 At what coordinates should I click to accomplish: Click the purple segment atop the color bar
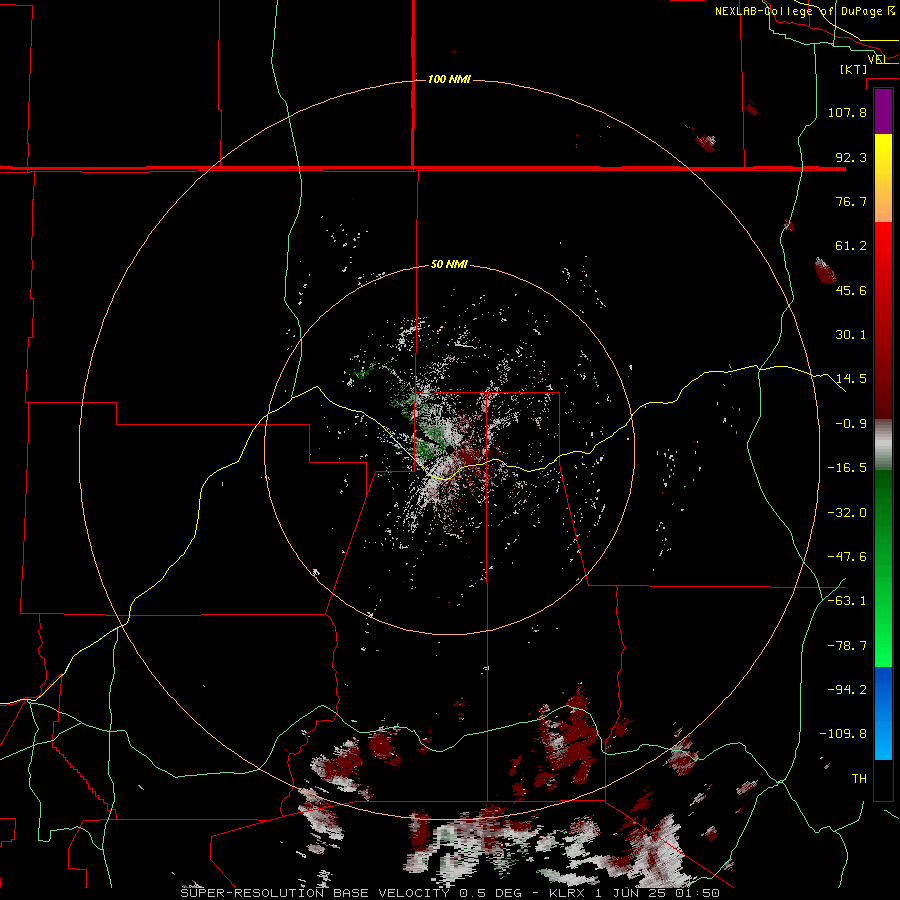(x=883, y=111)
